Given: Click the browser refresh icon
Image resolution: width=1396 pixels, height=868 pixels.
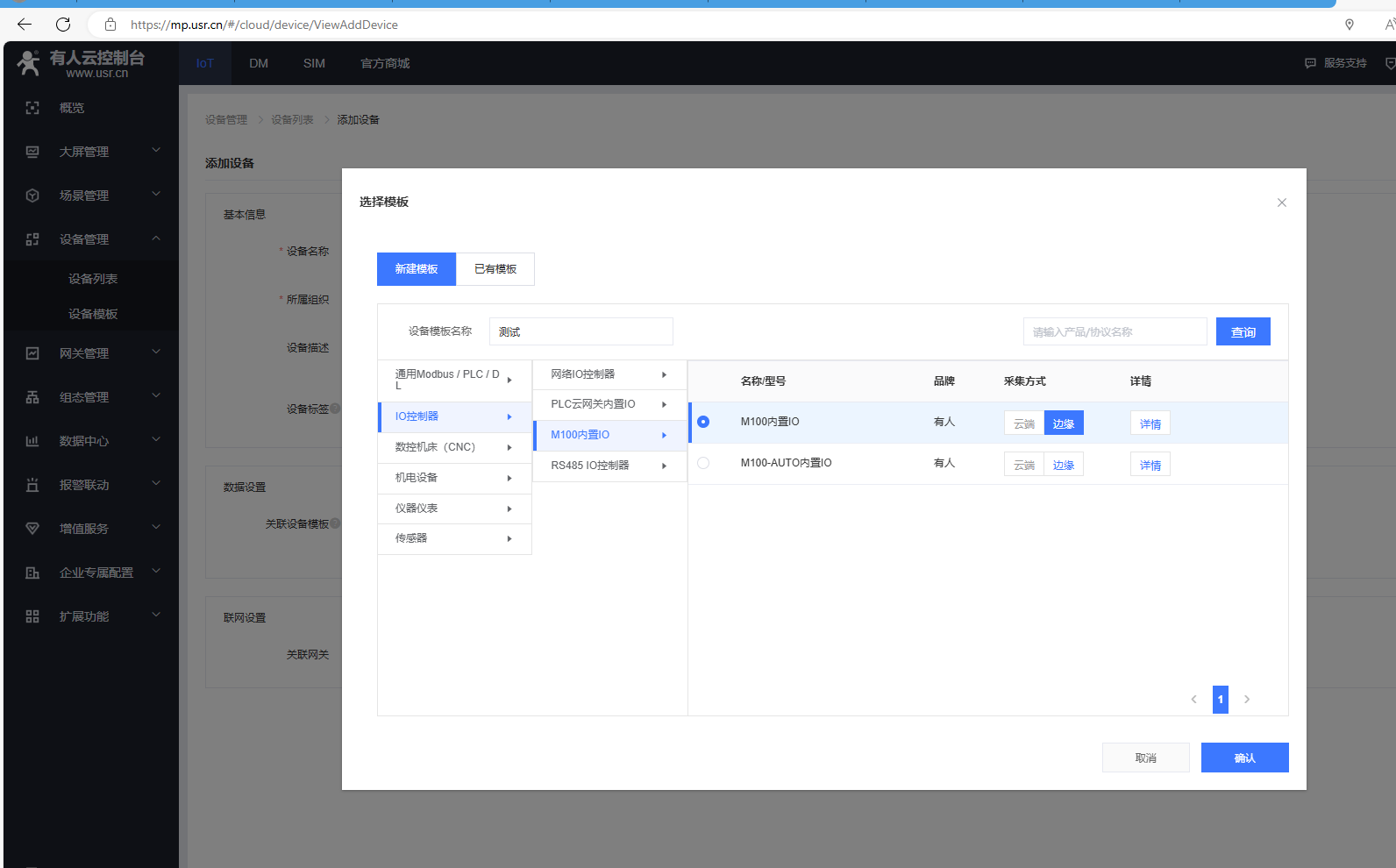Looking at the screenshot, I should 63,25.
